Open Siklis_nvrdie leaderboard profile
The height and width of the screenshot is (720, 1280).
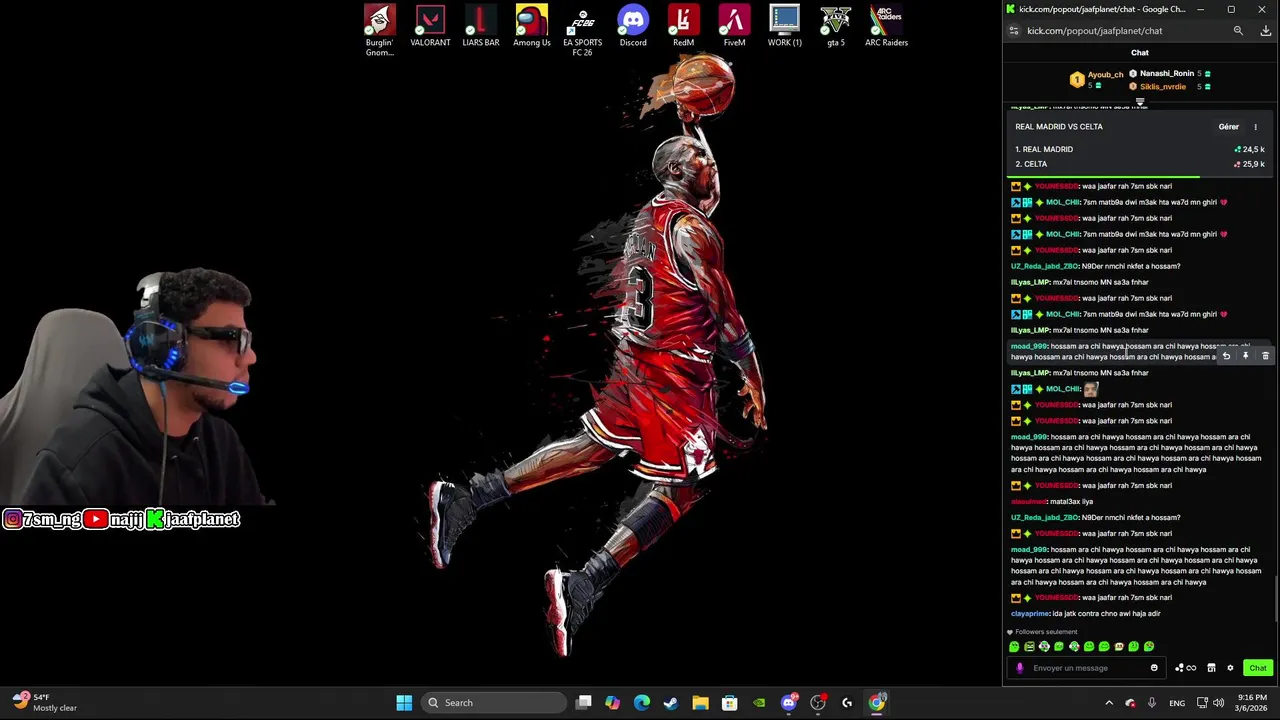click(1163, 87)
